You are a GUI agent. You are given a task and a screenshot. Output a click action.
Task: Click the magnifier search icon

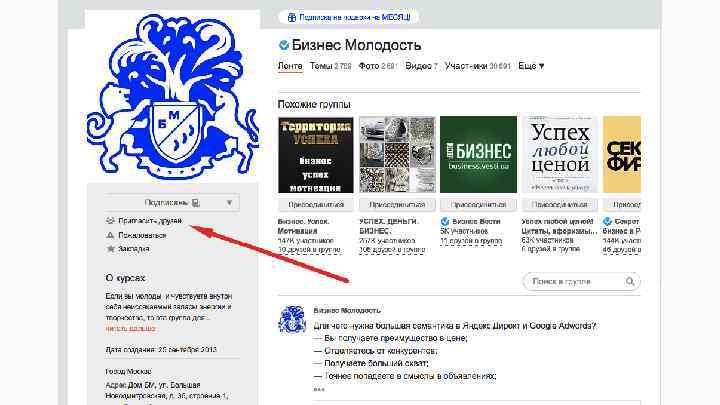pyautogui.click(x=630, y=281)
